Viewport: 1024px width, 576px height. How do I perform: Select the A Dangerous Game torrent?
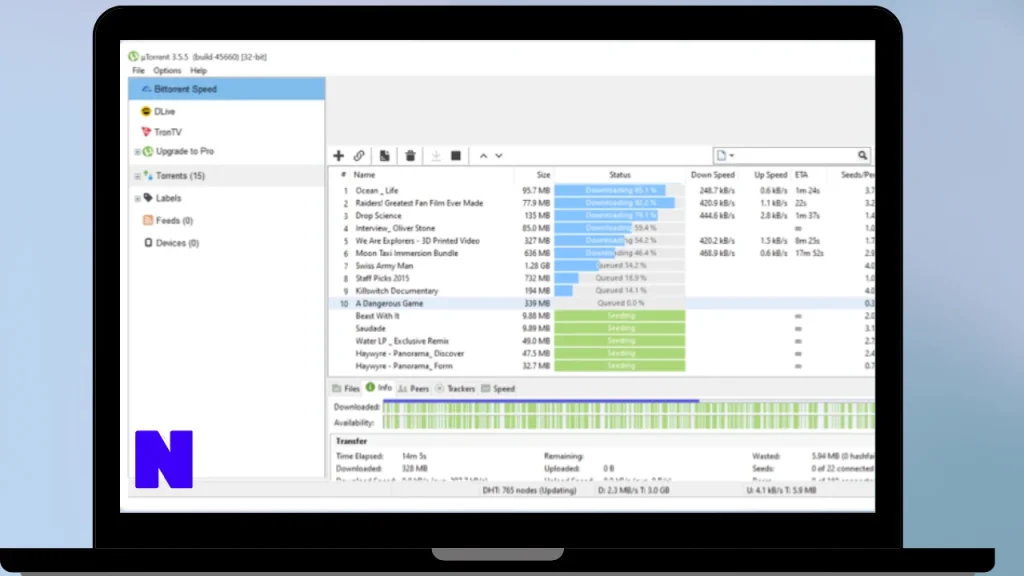[389, 304]
